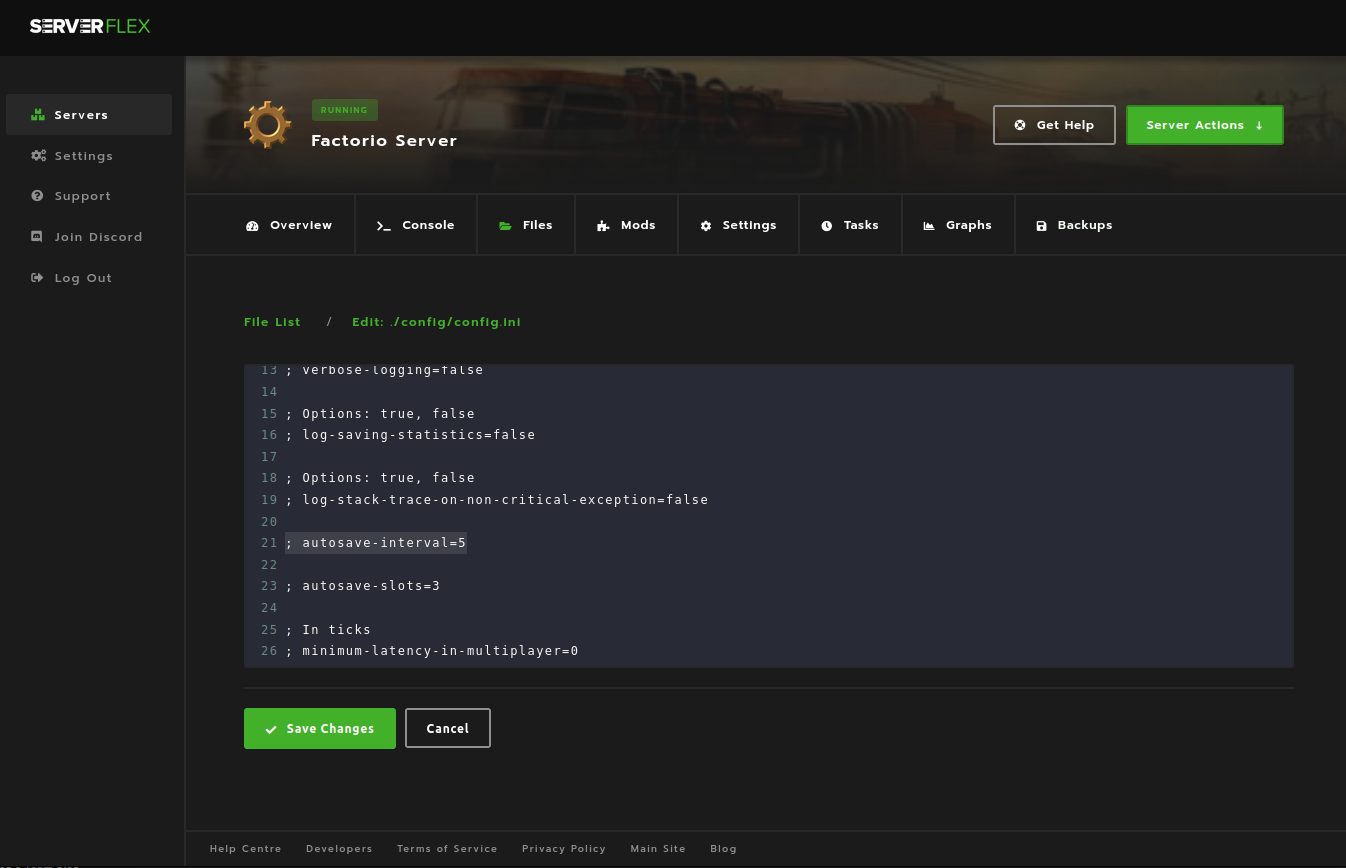The height and width of the screenshot is (868, 1346).
Task: Click the Join Discord icon
Action: coord(37,237)
